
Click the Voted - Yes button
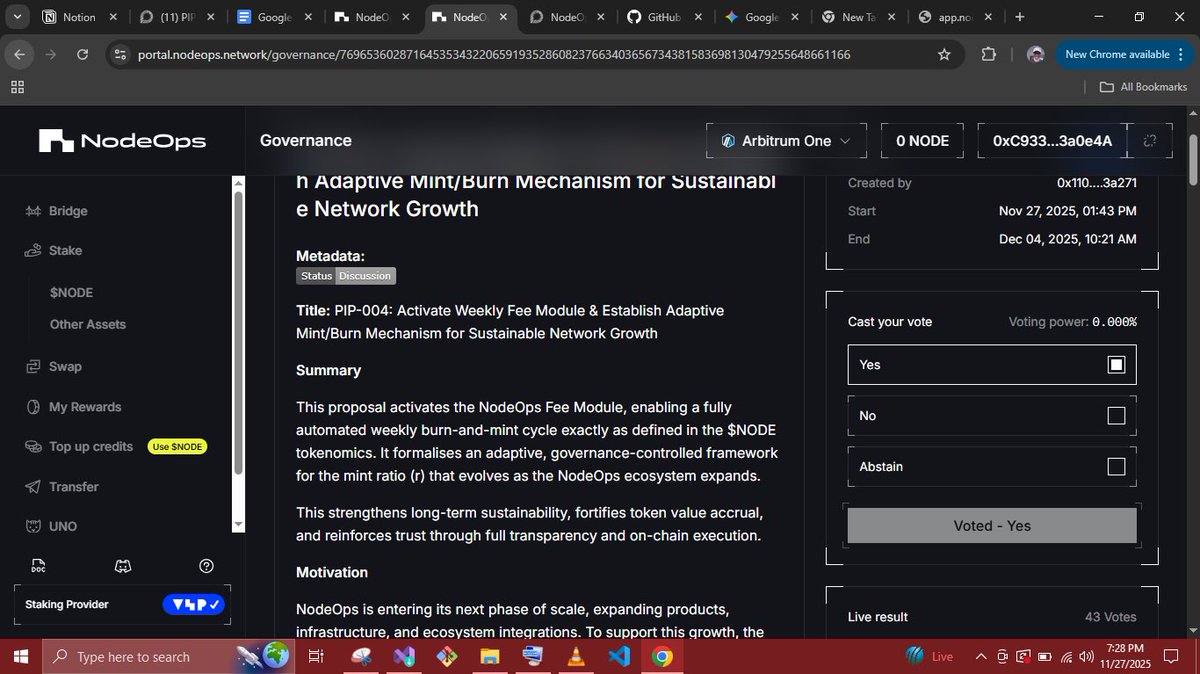point(991,525)
